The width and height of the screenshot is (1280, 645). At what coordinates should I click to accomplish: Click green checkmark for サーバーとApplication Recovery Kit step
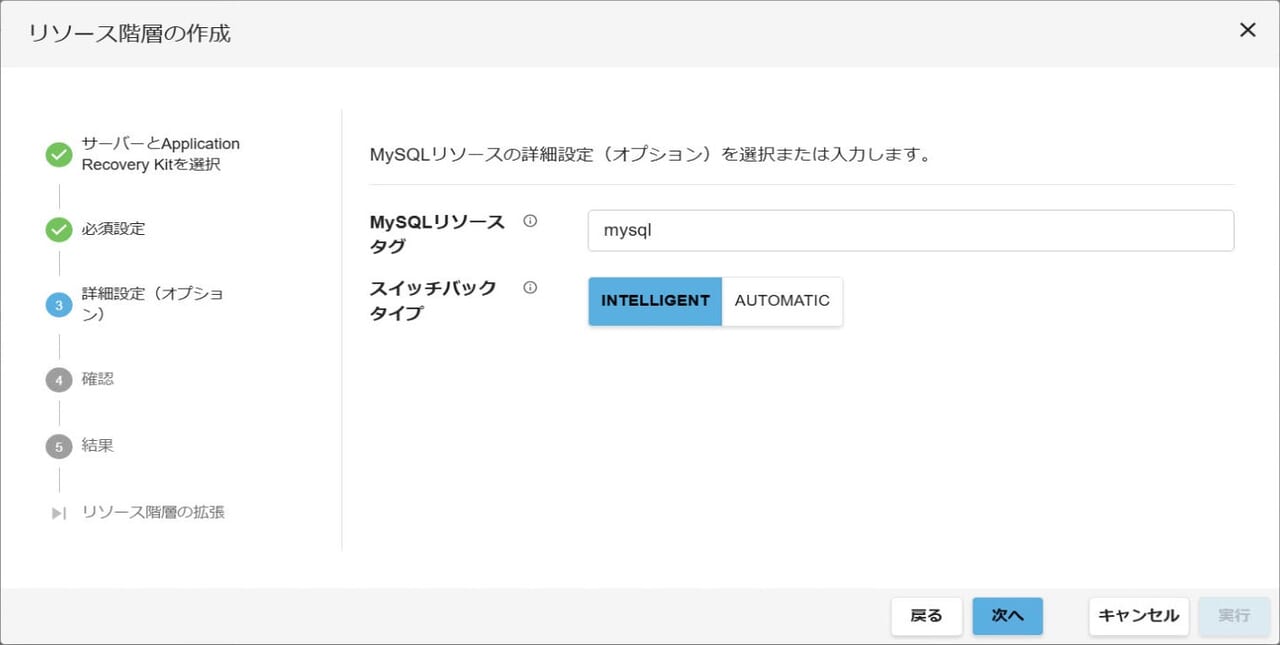click(x=59, y=154)
